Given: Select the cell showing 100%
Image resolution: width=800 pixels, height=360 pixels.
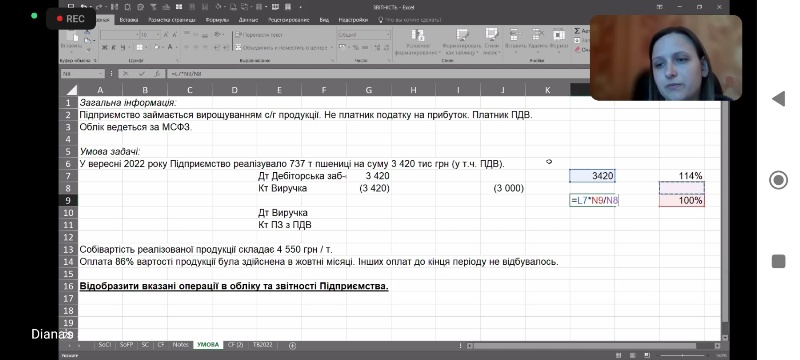Looking at the screenshot, I should click(682, 200).
